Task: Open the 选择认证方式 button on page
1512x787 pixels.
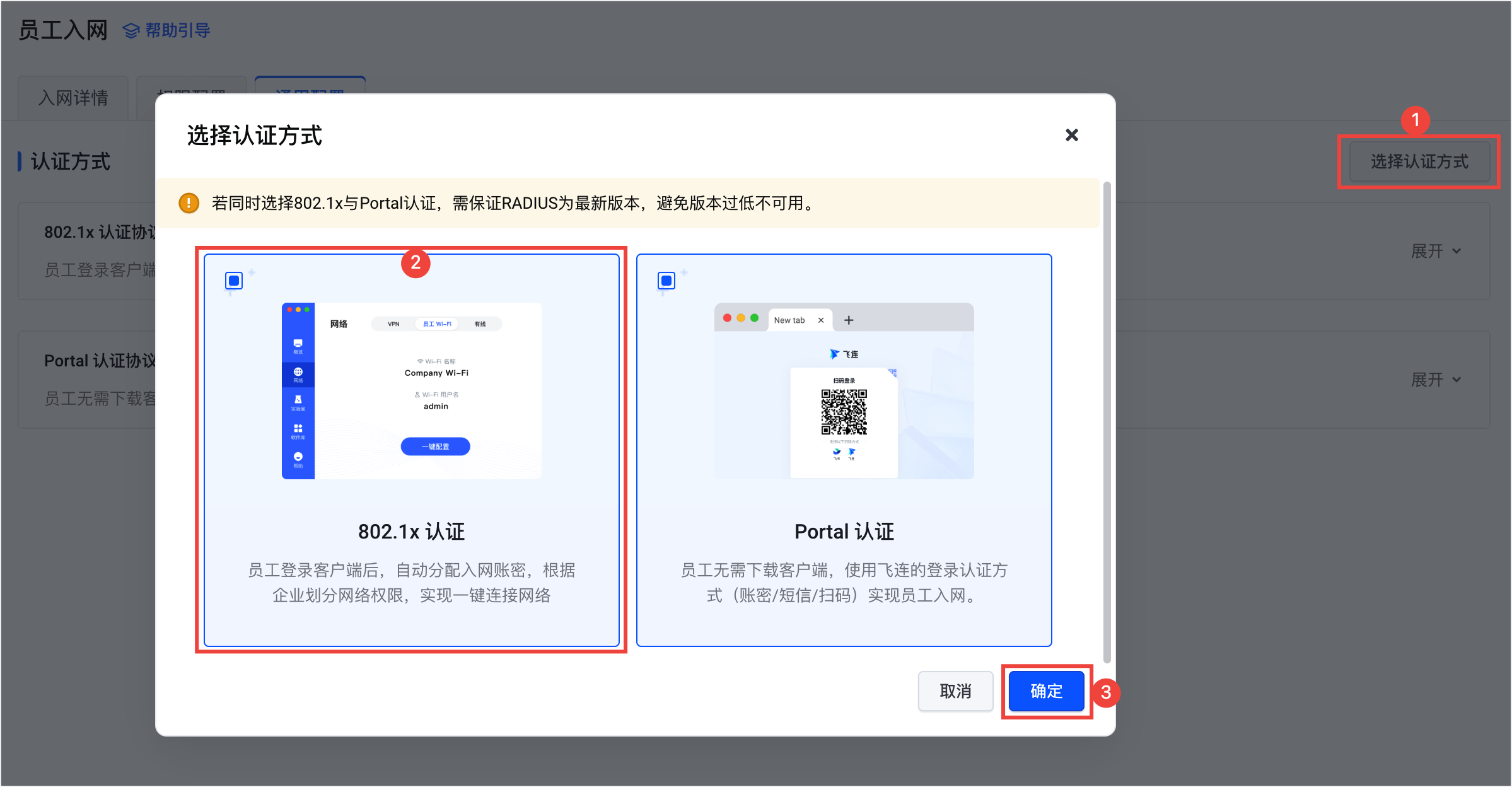Action: 1419,161
